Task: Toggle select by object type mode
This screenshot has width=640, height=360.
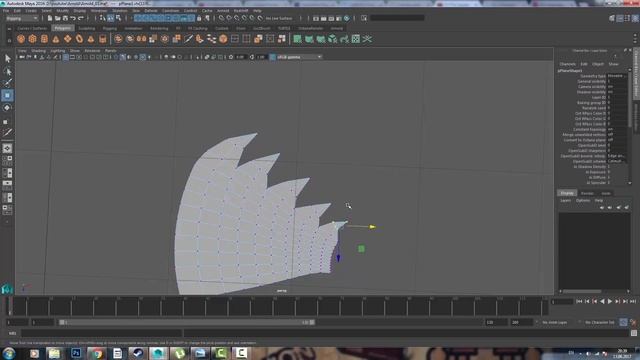Action: pyautogui.click(x=111, y=18)
